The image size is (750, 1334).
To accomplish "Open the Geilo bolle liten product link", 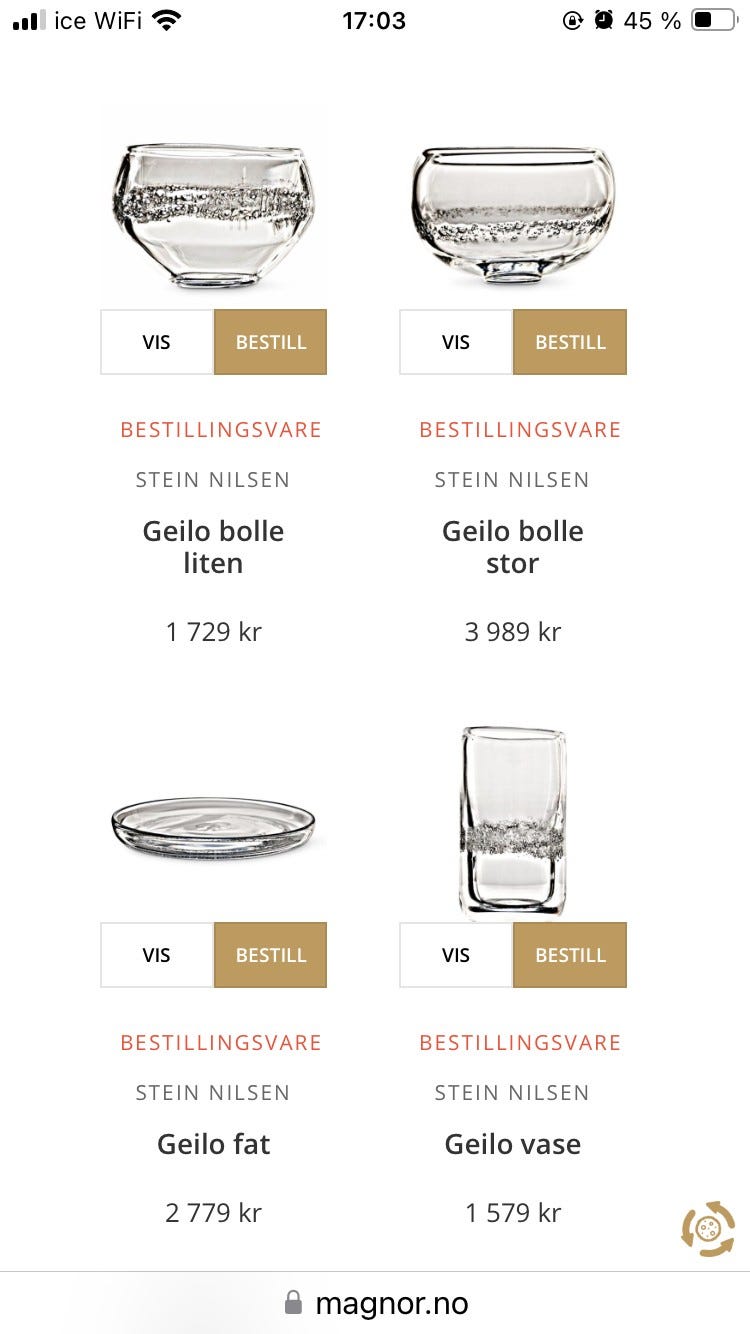I will pos(213,547).
